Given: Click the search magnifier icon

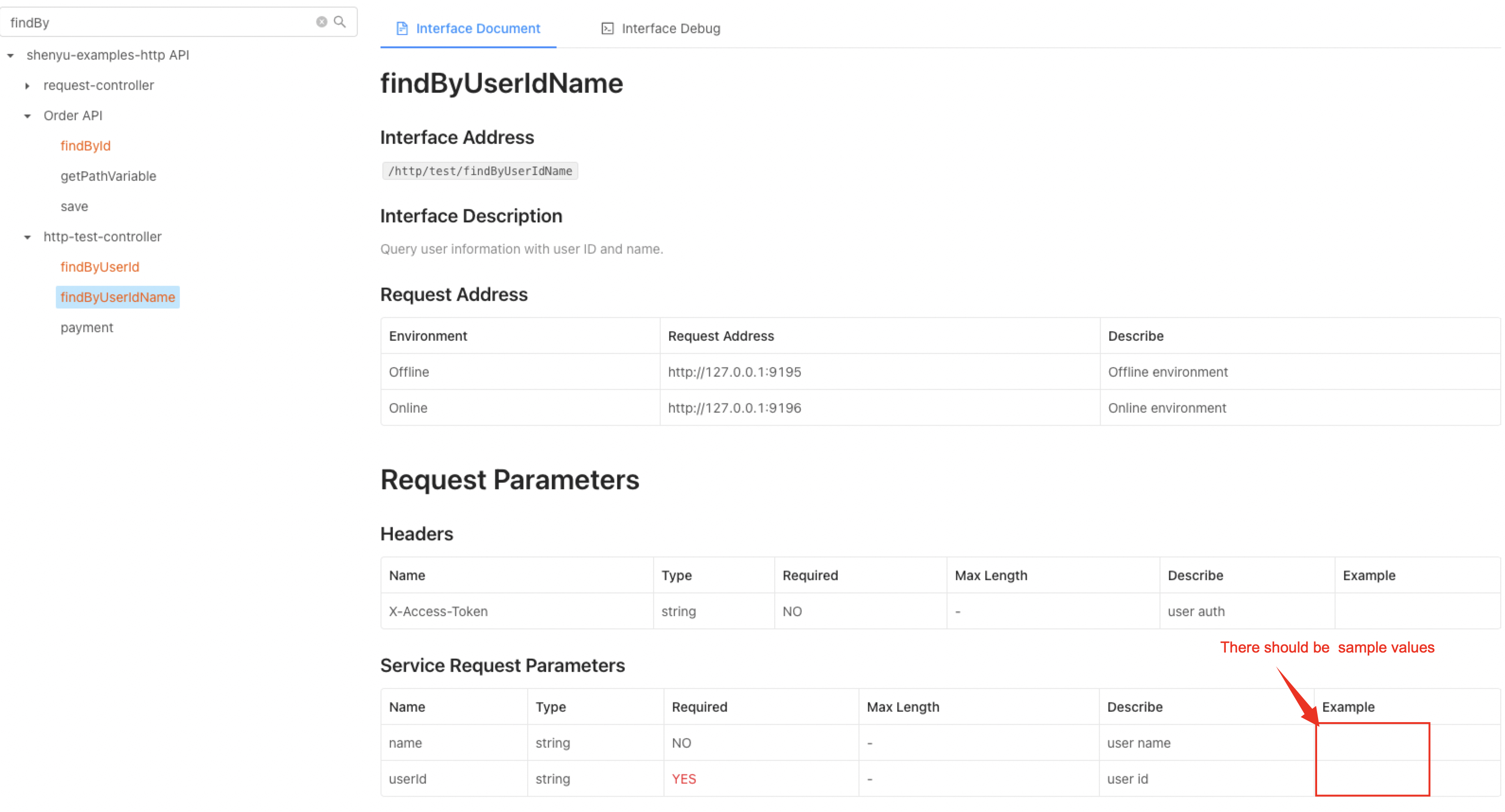Looking at the screenshot, I should [339, 22].
